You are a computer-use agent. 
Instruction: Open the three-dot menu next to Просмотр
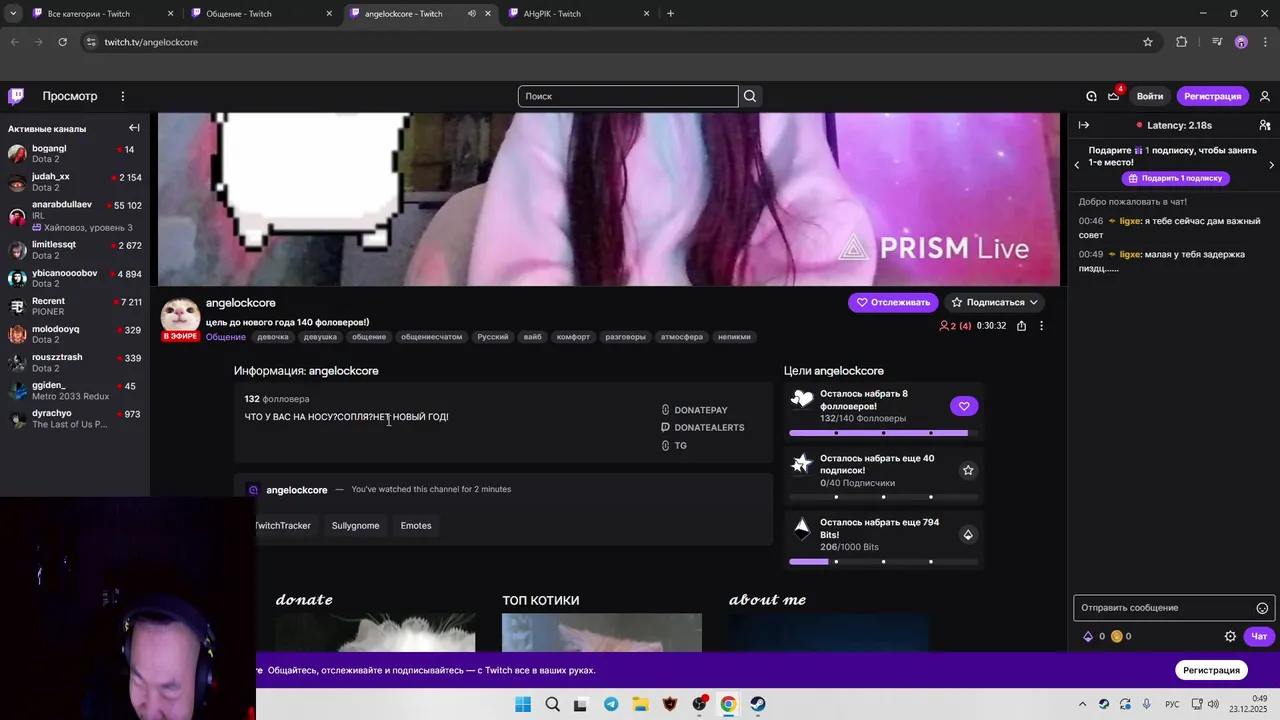[x=123, y=96]
